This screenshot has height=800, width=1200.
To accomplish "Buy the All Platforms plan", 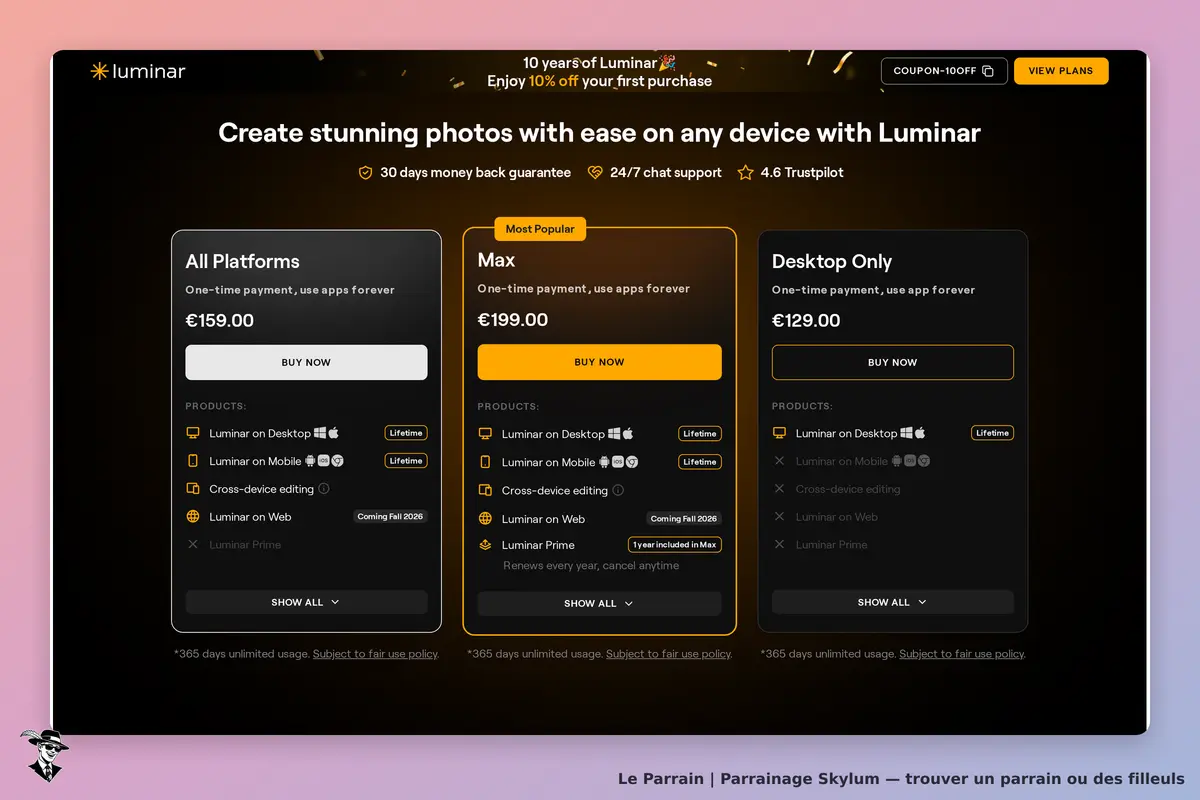I will coord(306,362).
